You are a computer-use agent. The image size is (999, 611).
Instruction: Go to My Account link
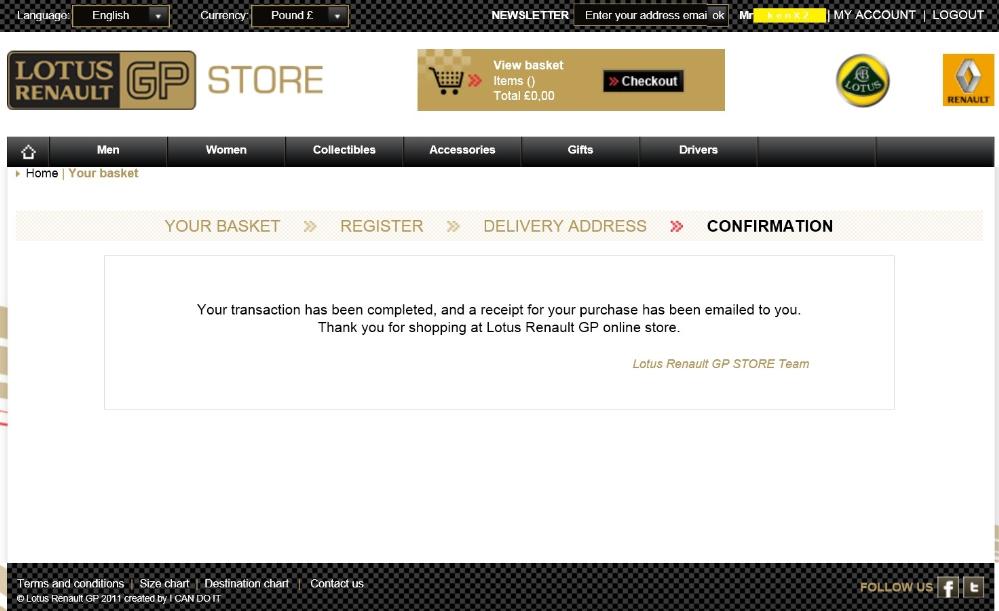[874, 15]
